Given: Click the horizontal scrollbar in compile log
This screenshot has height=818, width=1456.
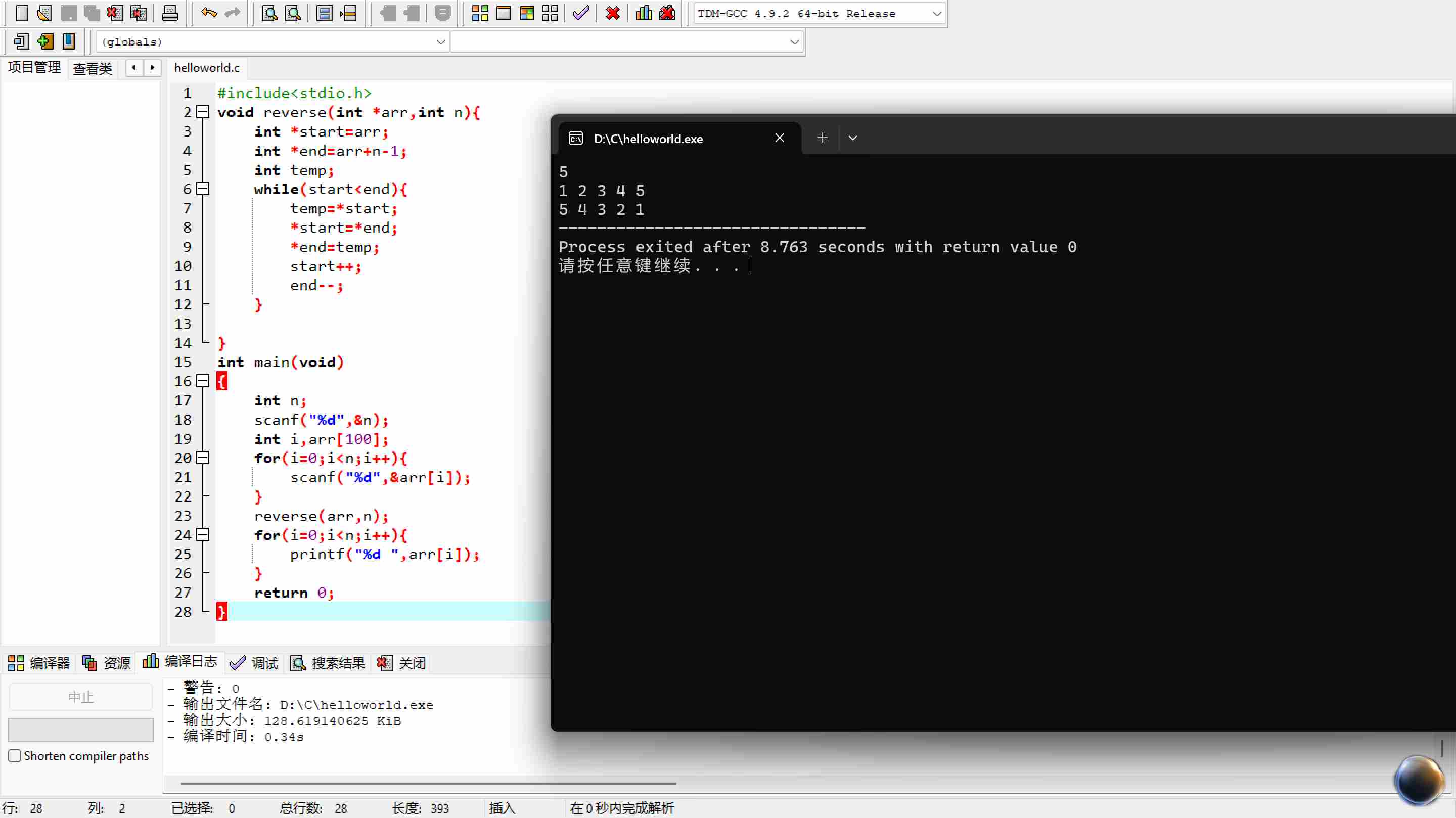Looking at the screenshot, I should click(428, 784).
